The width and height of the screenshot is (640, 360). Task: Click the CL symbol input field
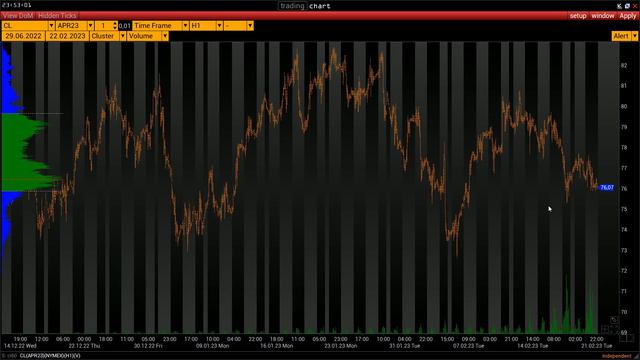point(25,25)
